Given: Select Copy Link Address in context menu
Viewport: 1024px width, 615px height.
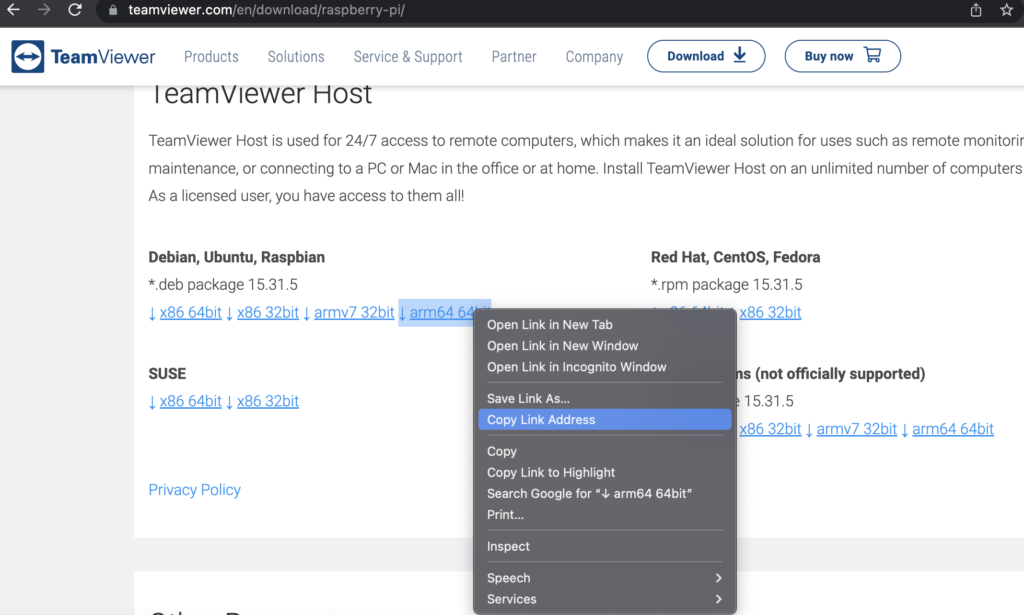Looking at the screenshot, I should pyautogui.click(x=605, y=420).
